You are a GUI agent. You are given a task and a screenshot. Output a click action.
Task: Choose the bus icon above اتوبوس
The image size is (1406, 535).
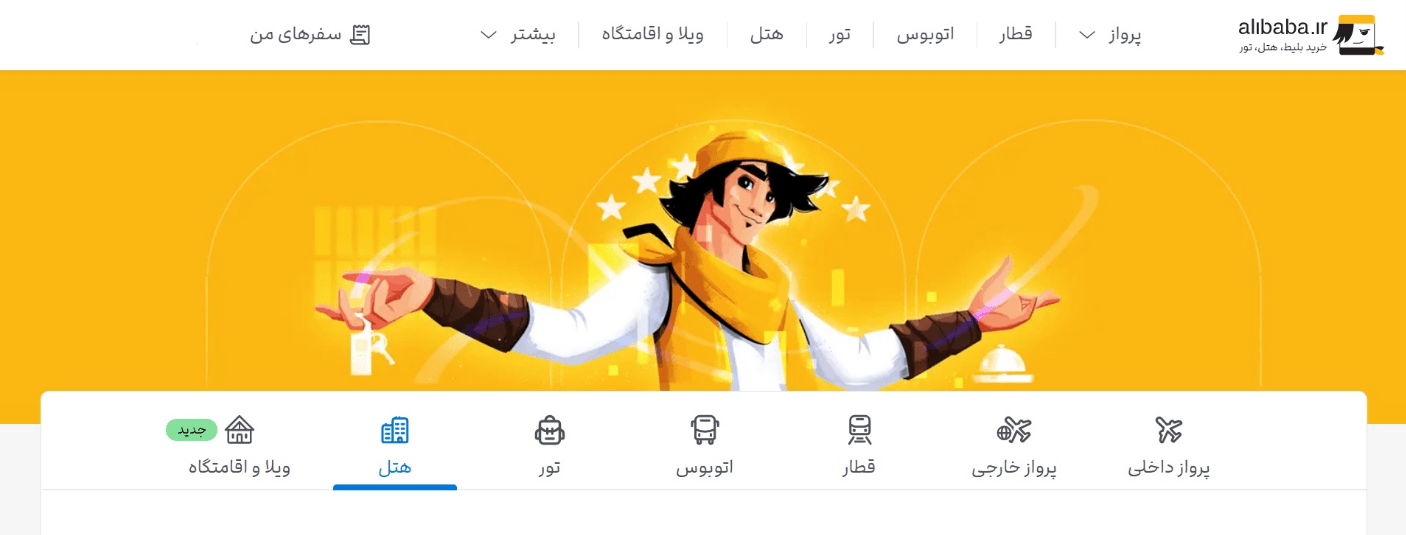click(705, 430)
